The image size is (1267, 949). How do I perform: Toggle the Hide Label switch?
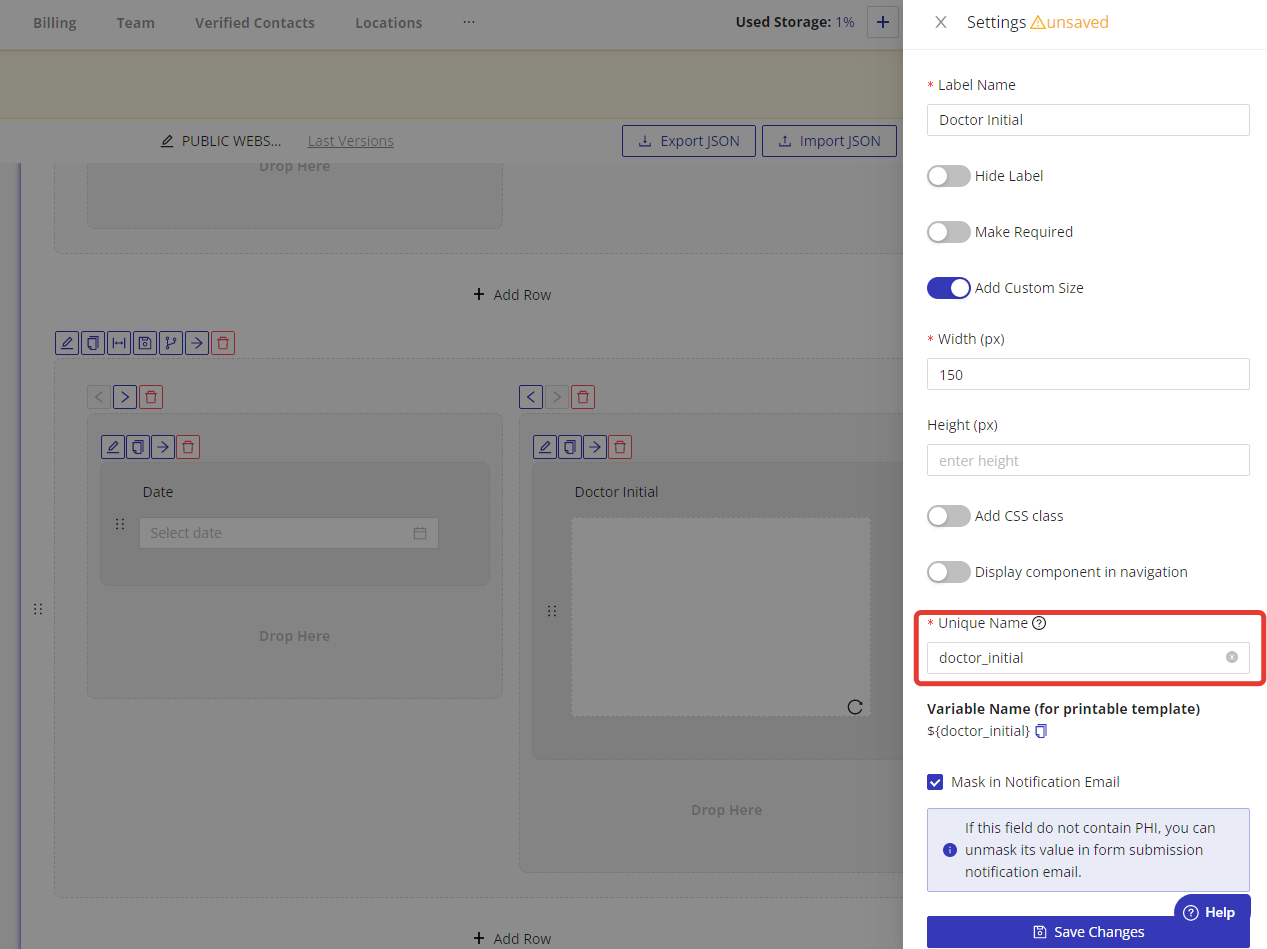[x=949, y=176]
